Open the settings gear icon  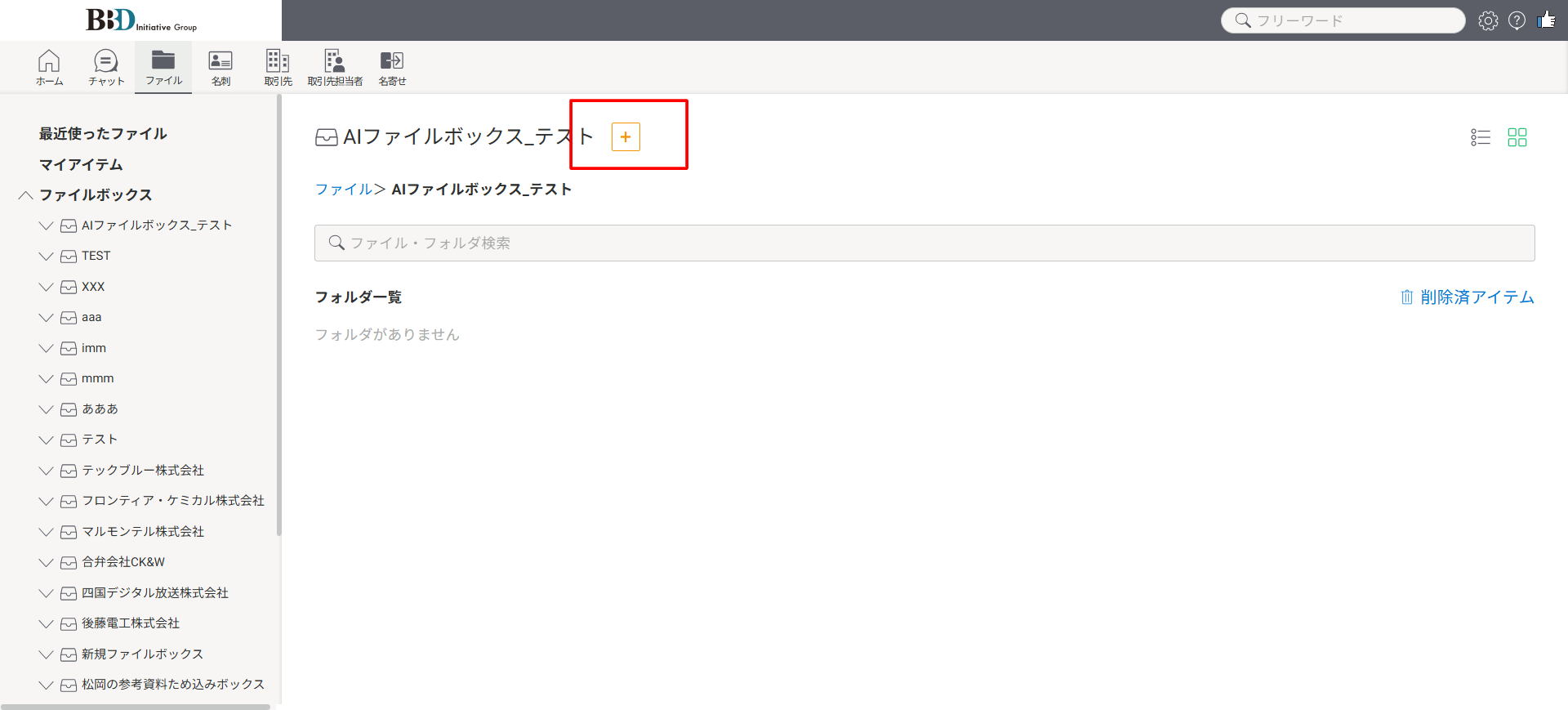point(1488,20)
